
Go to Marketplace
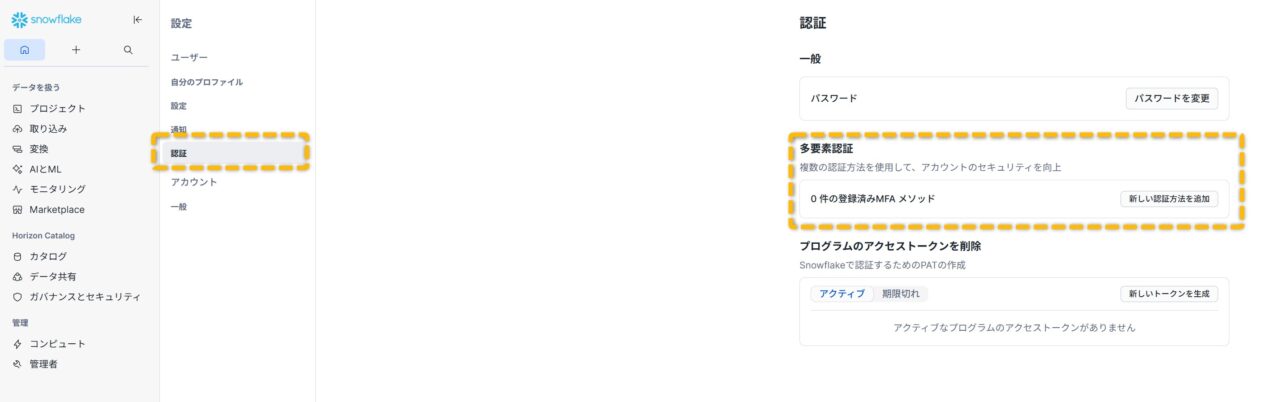coord(56,210)
